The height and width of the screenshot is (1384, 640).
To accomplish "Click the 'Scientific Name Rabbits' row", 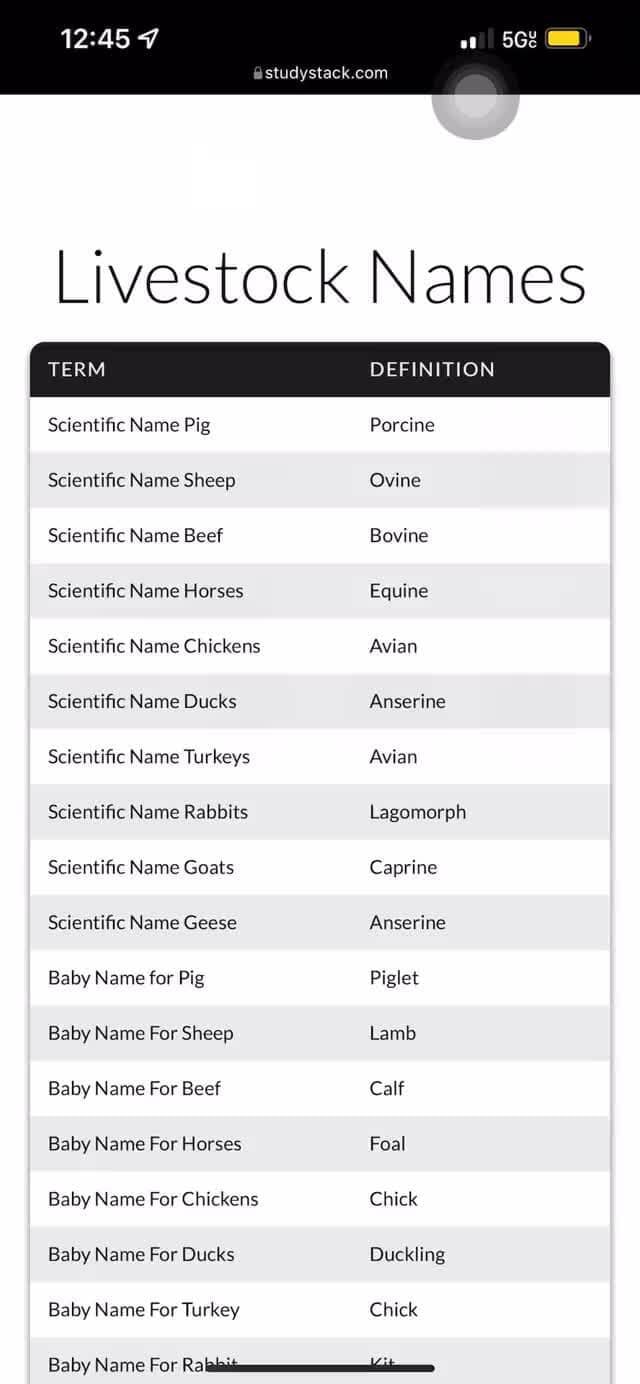I will coord(147,811).
